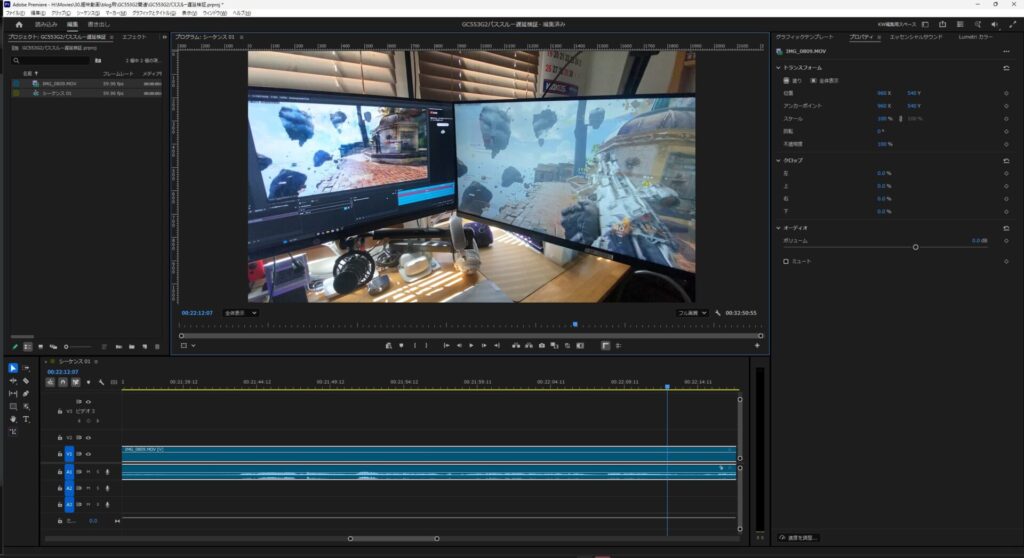Select the IMG_0809.MOV clip on the V1 track
This screenshot has width=1024, height=558.
click(400, 453)
